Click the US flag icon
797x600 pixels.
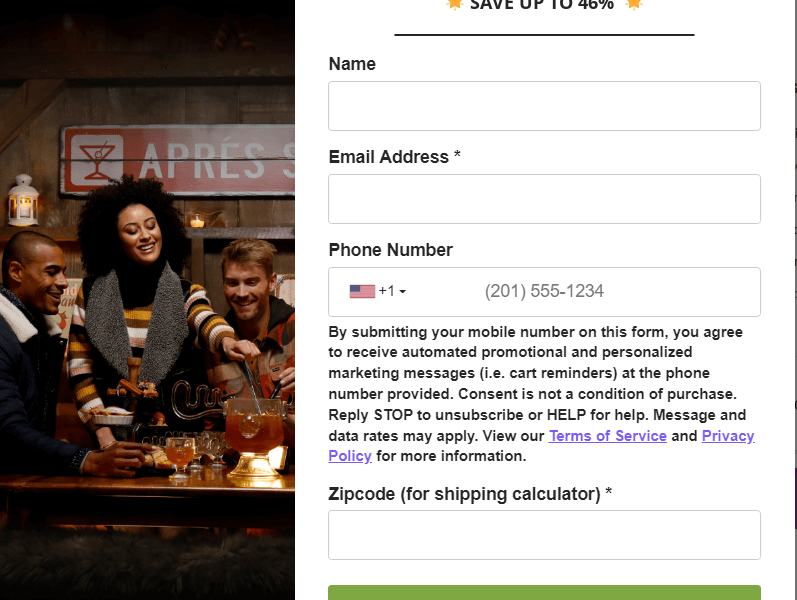pos(362,291)
